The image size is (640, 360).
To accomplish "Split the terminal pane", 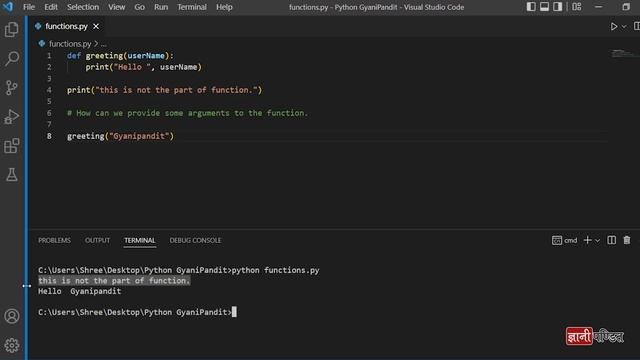I will tap(611, 240).
